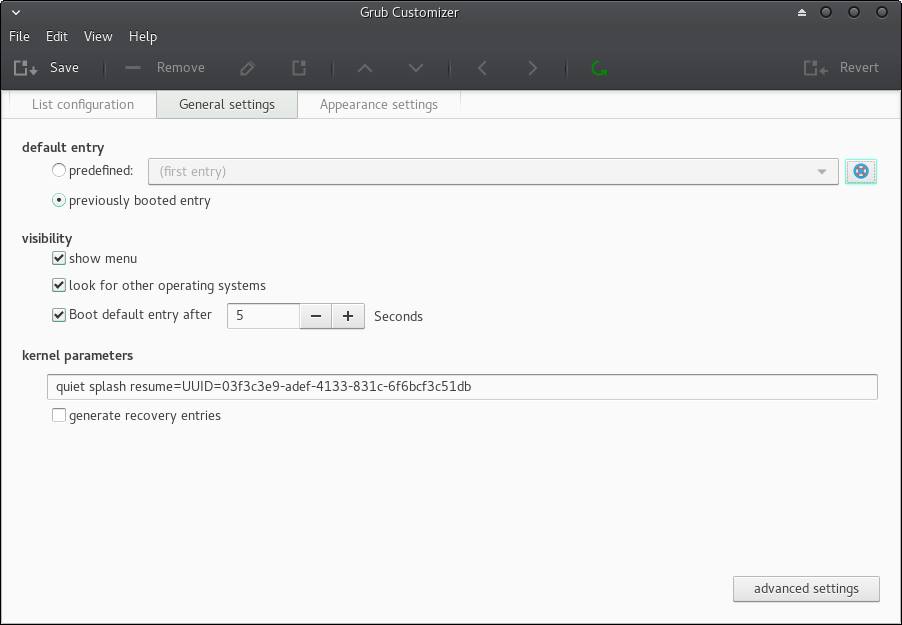Click the kernel parameters text field
Screen dimensions: 902x625
462,386
